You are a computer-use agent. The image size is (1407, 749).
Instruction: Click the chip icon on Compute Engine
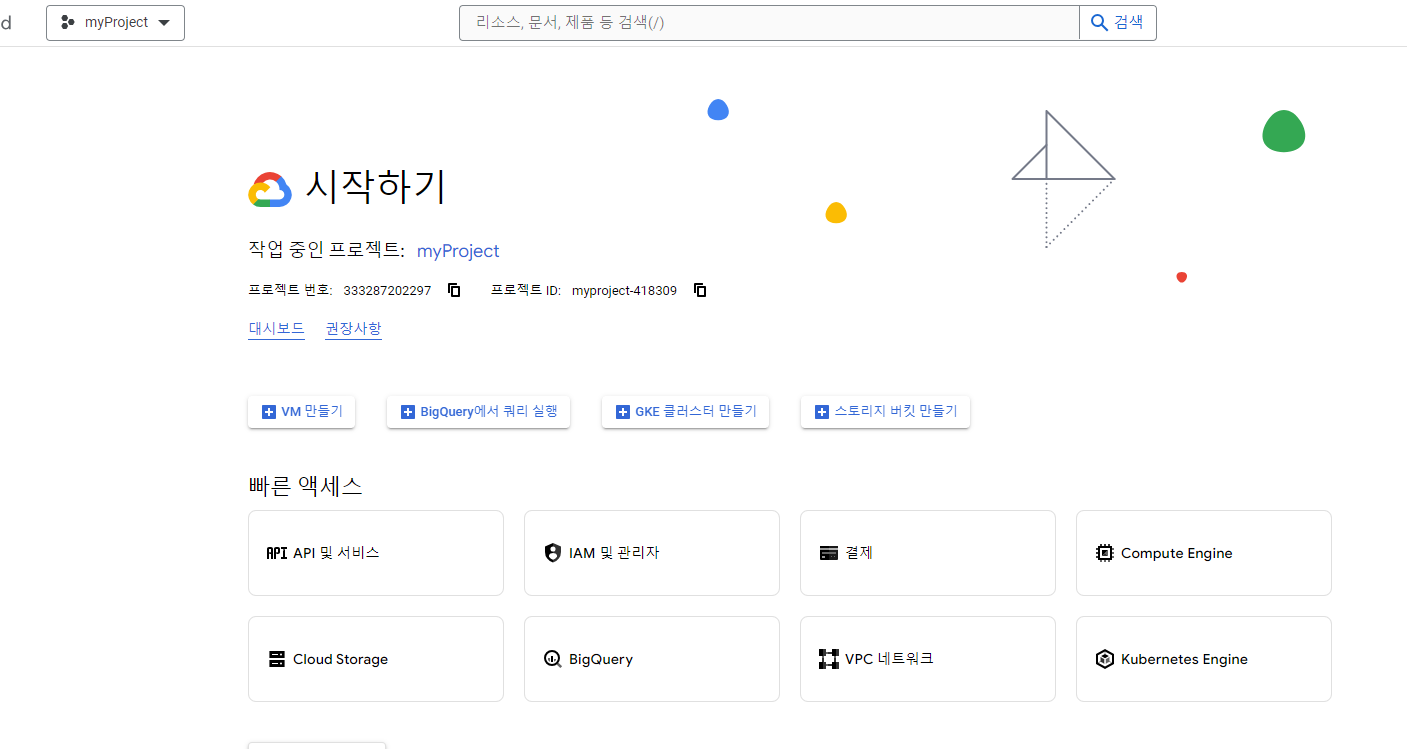tap(1105, 553)
